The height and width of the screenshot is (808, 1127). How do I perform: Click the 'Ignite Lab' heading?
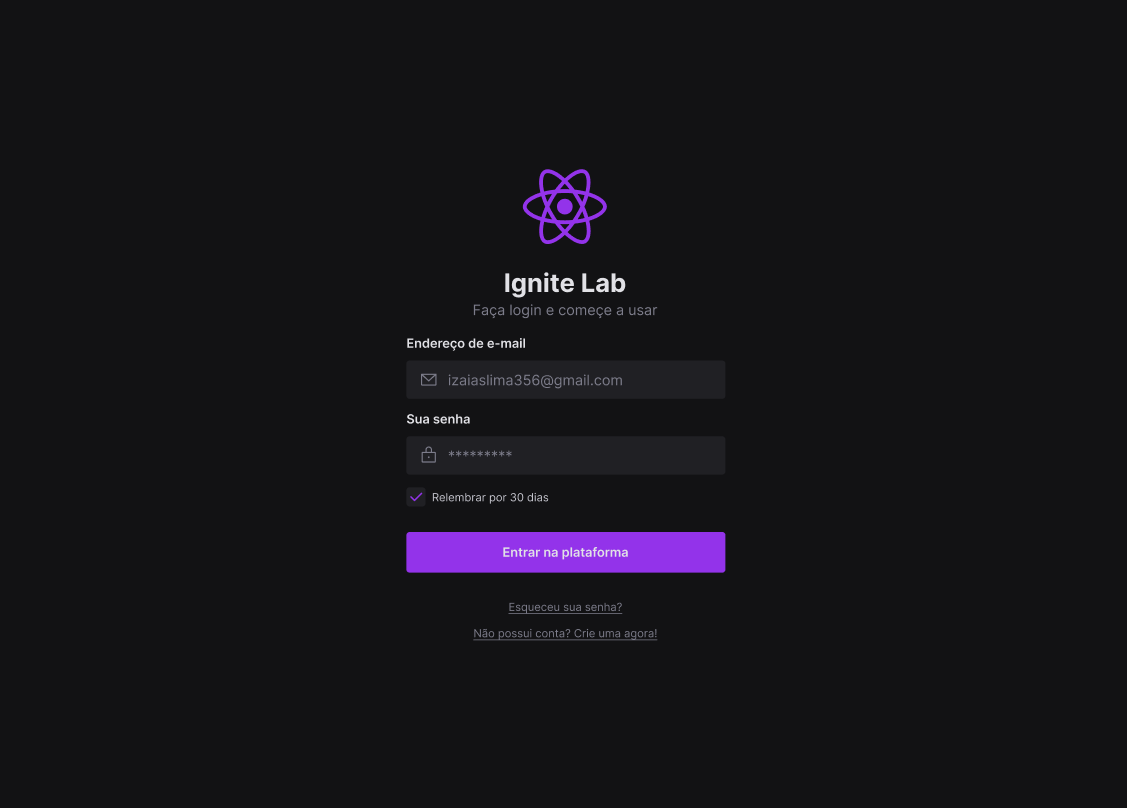click(565, 283)
